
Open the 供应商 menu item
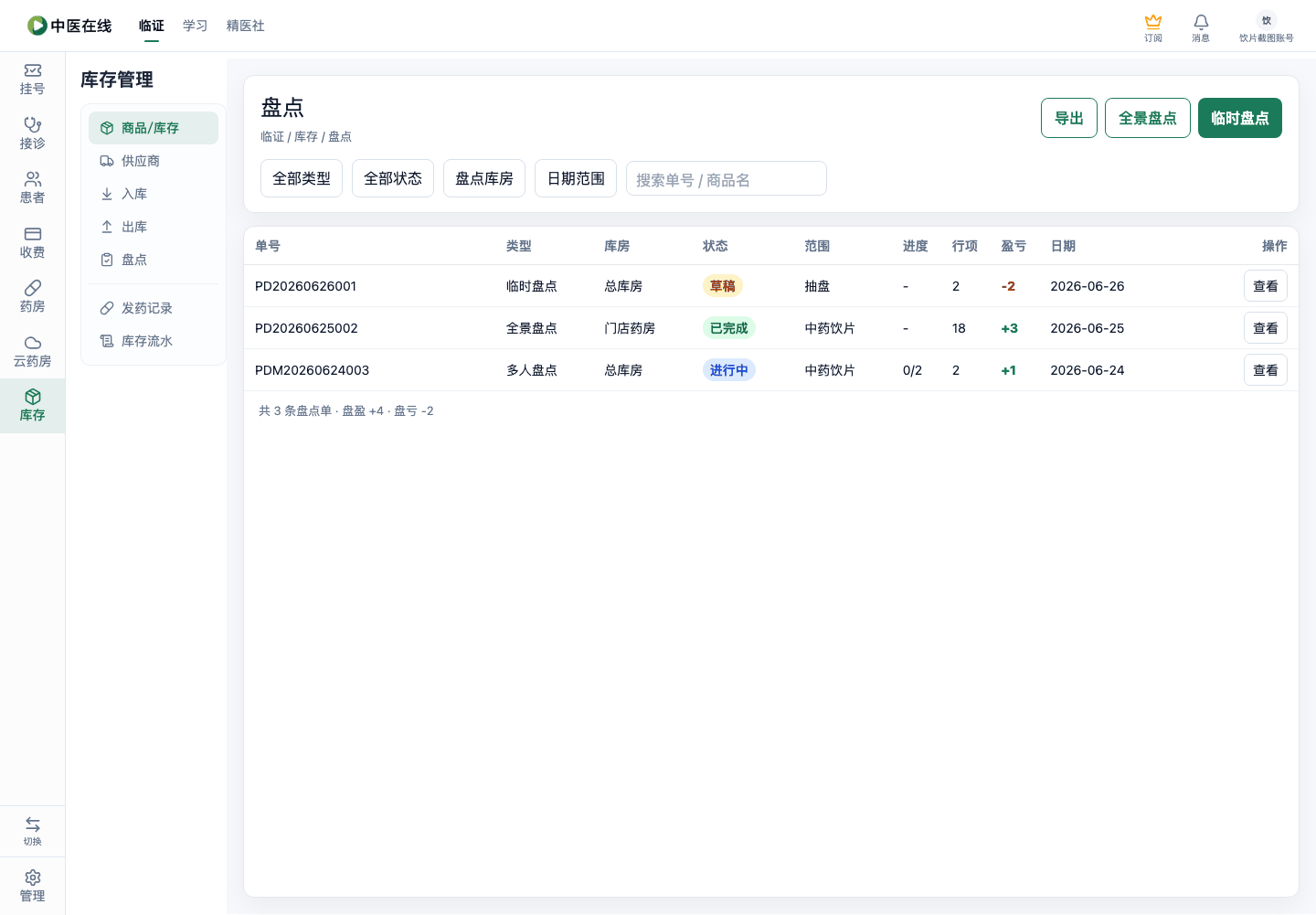[x=154, y=161]
